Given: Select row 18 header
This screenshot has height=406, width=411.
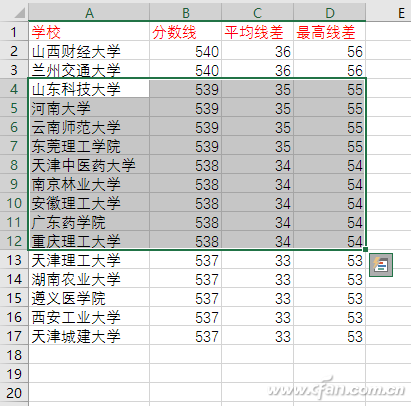Looking at the screenshot, I should pyautogui.click(x=14, y=355).
